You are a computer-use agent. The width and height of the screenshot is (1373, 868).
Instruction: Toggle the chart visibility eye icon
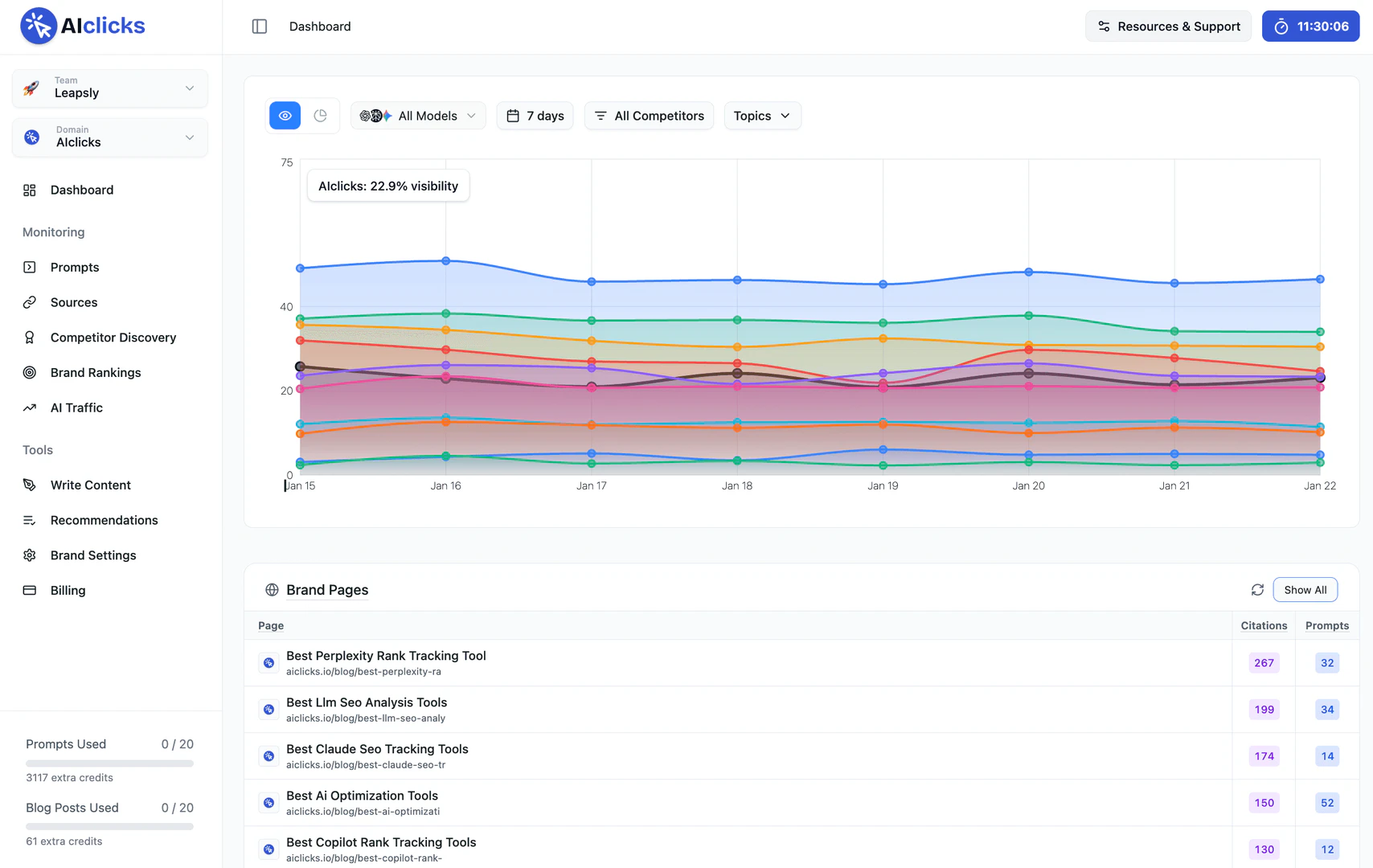285,115
